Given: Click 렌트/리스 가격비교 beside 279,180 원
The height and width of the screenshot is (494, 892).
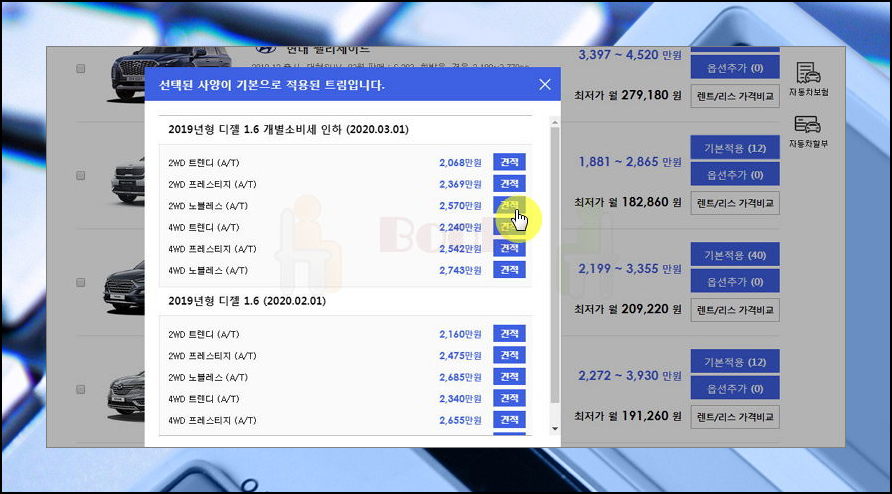Looking at the screenshot, I should (x=735, y=96).
